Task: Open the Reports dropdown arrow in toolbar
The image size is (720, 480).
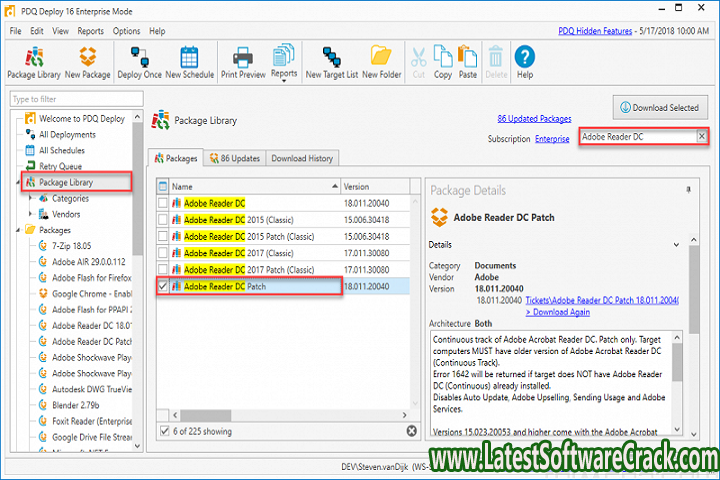Action: [284, 81]
